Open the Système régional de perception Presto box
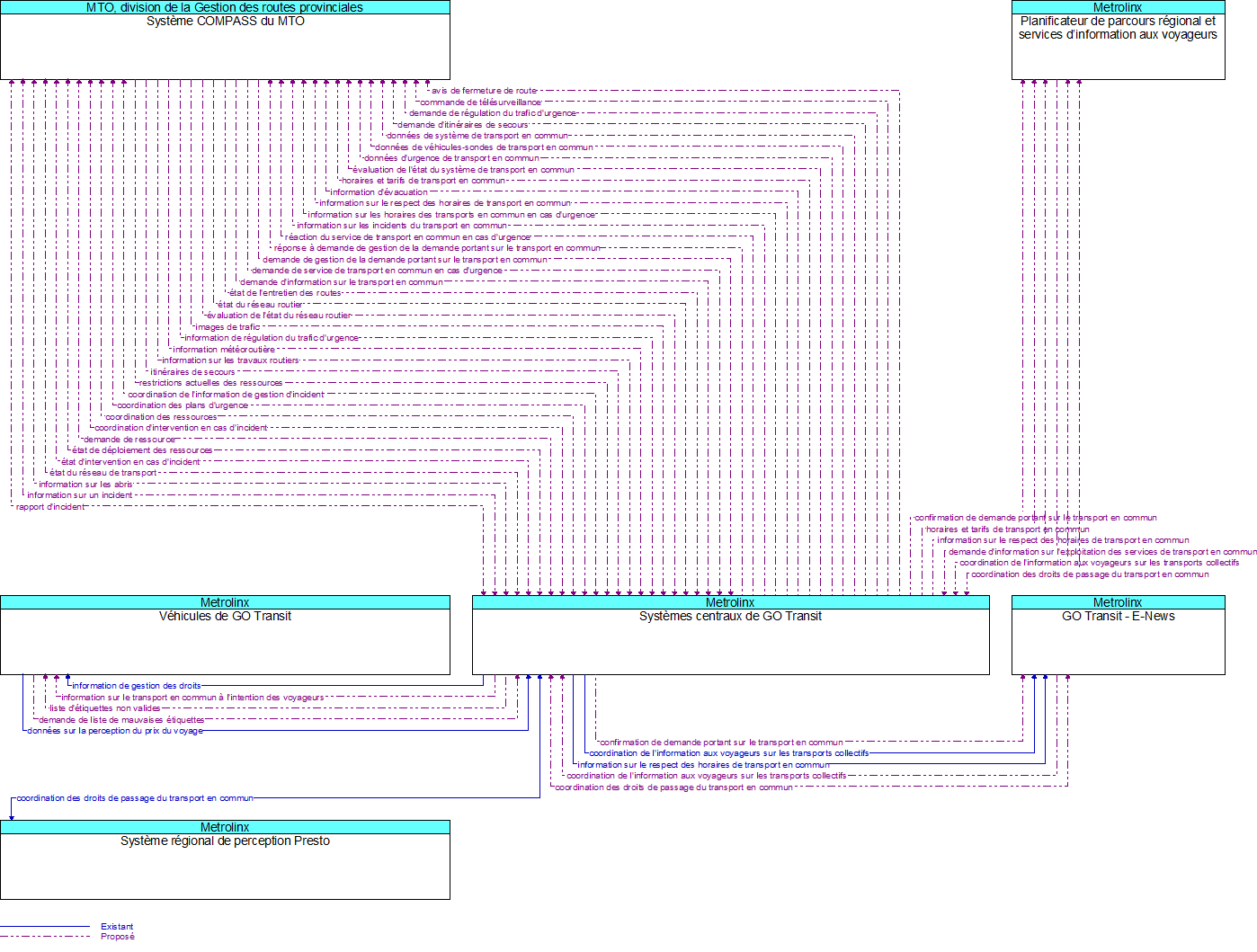1257x952 pixels. 225,866
